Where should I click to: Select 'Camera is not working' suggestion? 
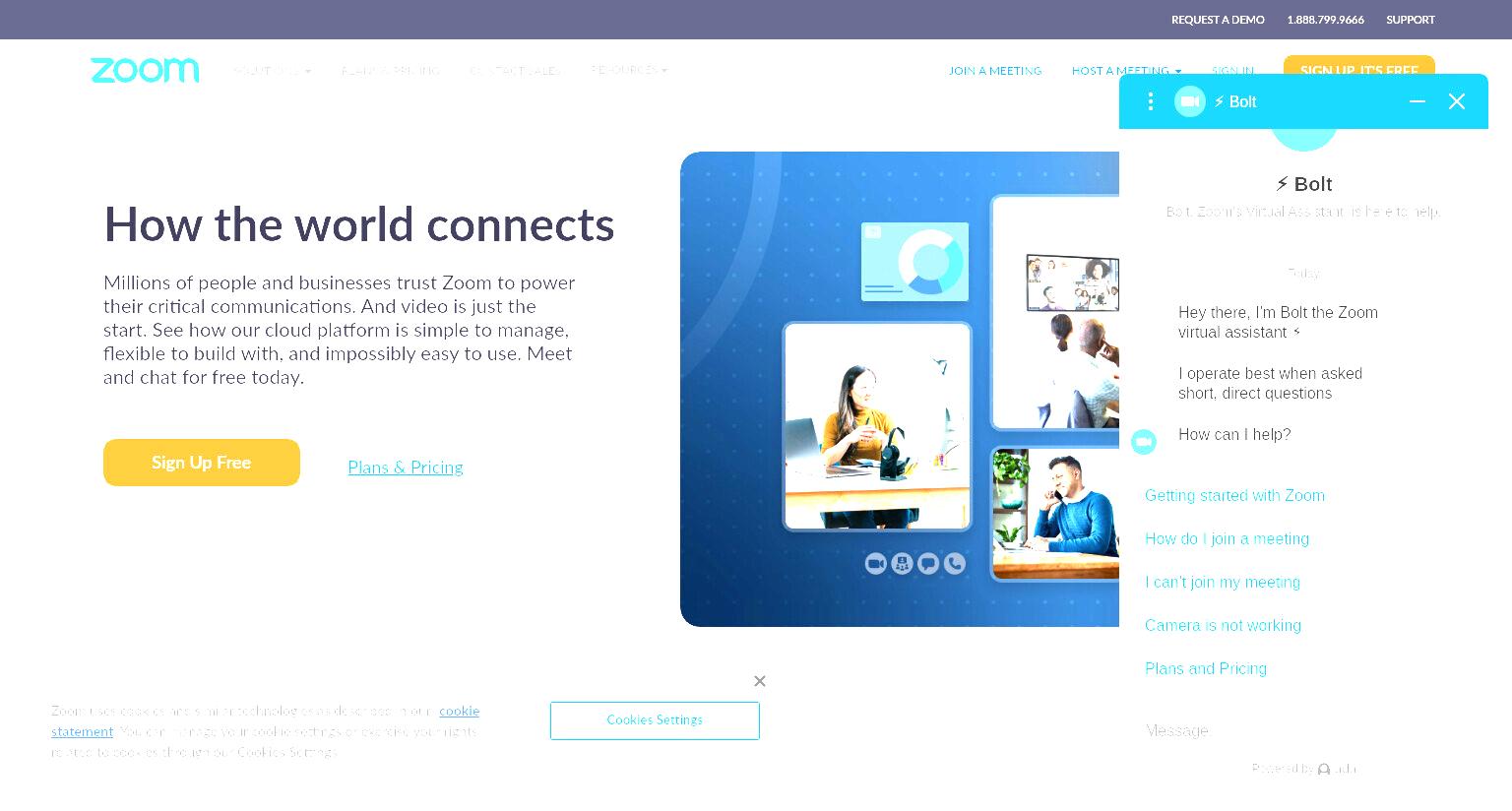click(x=1223, y=626)
